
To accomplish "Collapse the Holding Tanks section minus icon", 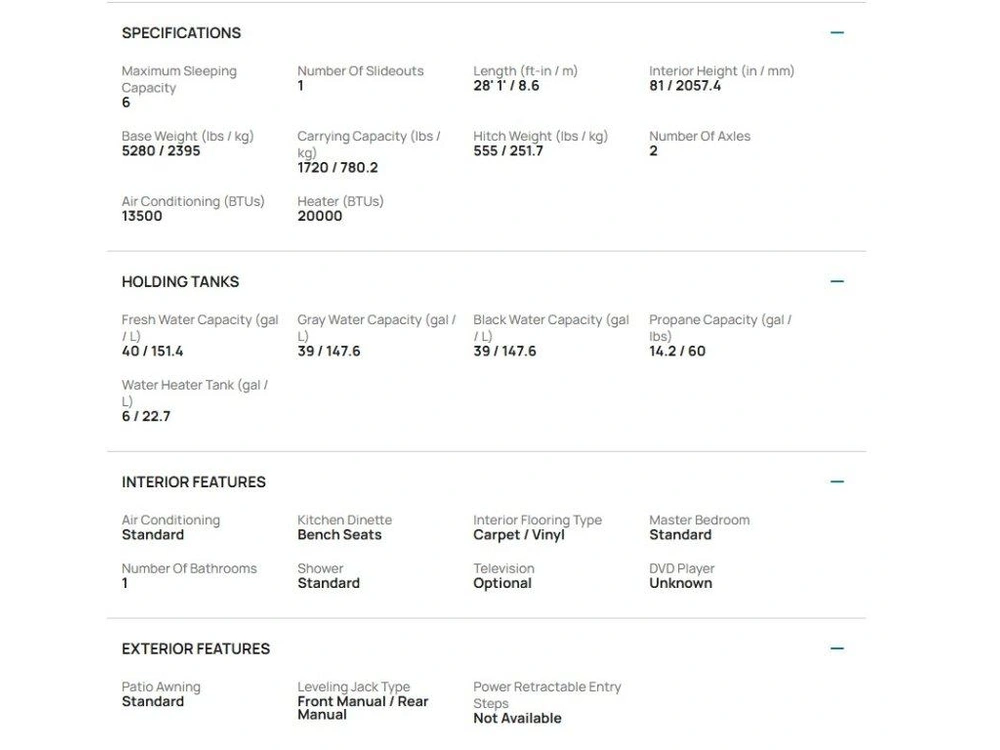I will pos(837,281).
